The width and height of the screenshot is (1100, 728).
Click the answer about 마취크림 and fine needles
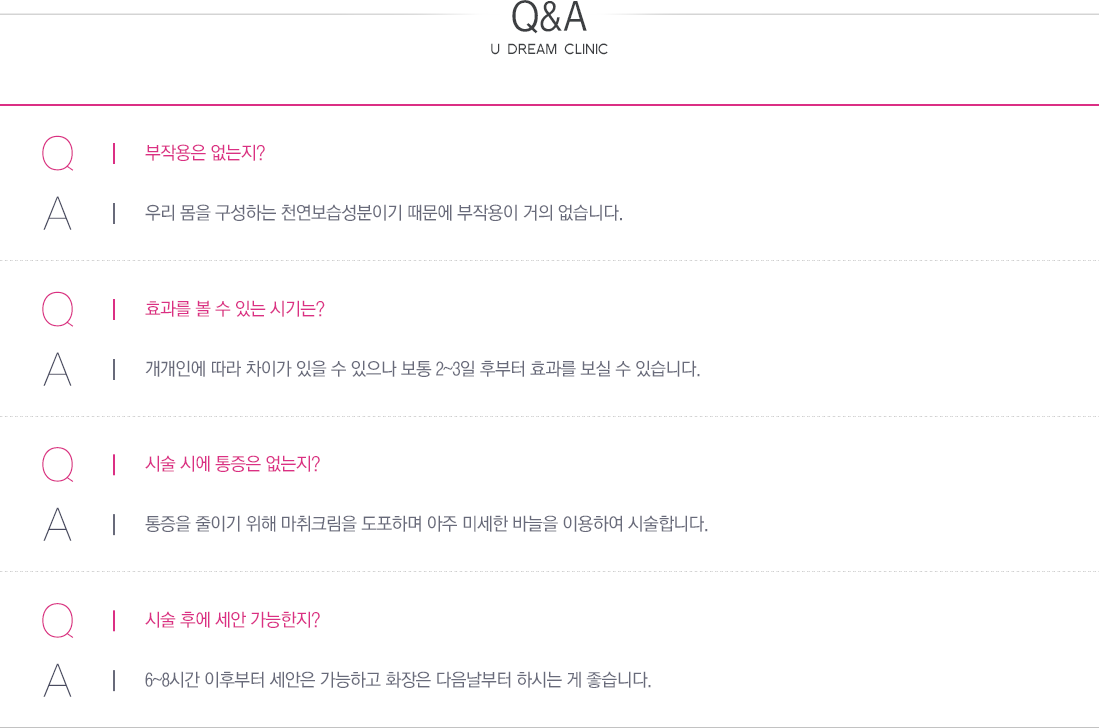427,524
